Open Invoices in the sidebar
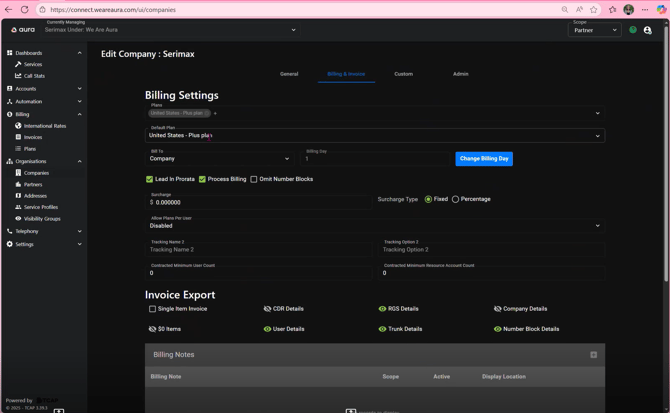The image size is (670, 413). click(33, 137)
